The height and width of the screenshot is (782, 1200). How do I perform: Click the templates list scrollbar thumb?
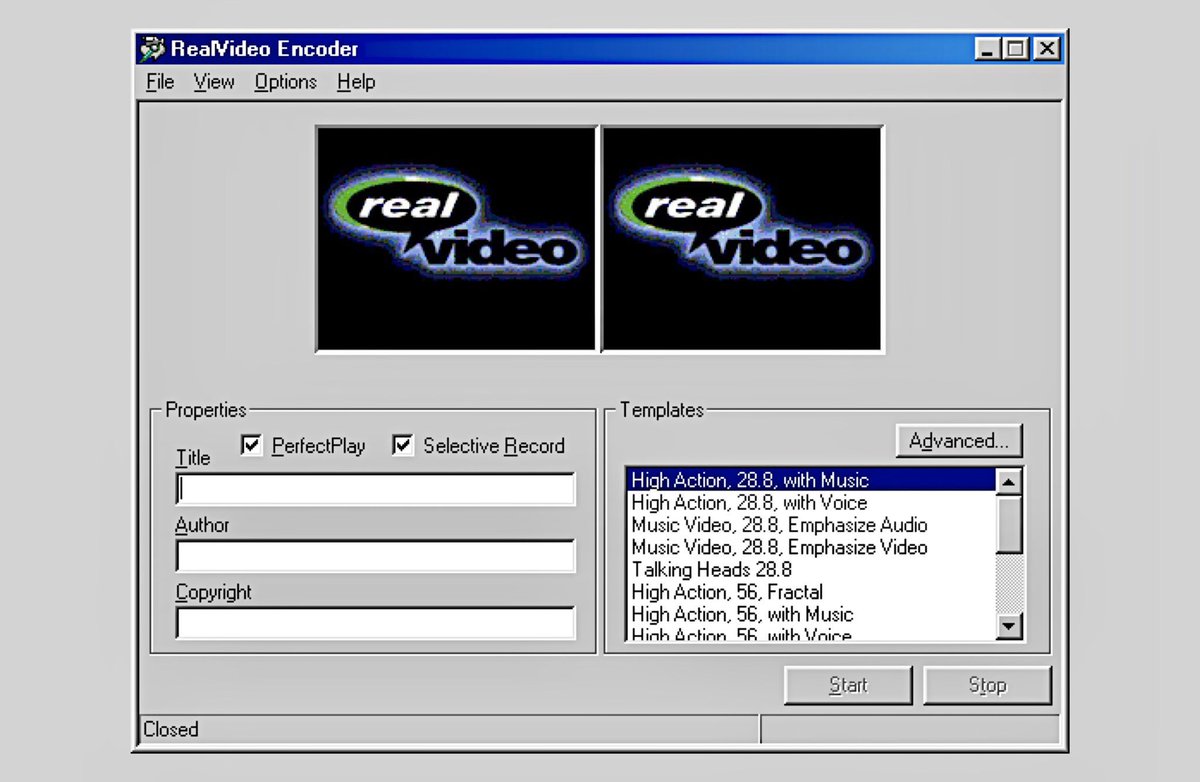pos(1010,524)
